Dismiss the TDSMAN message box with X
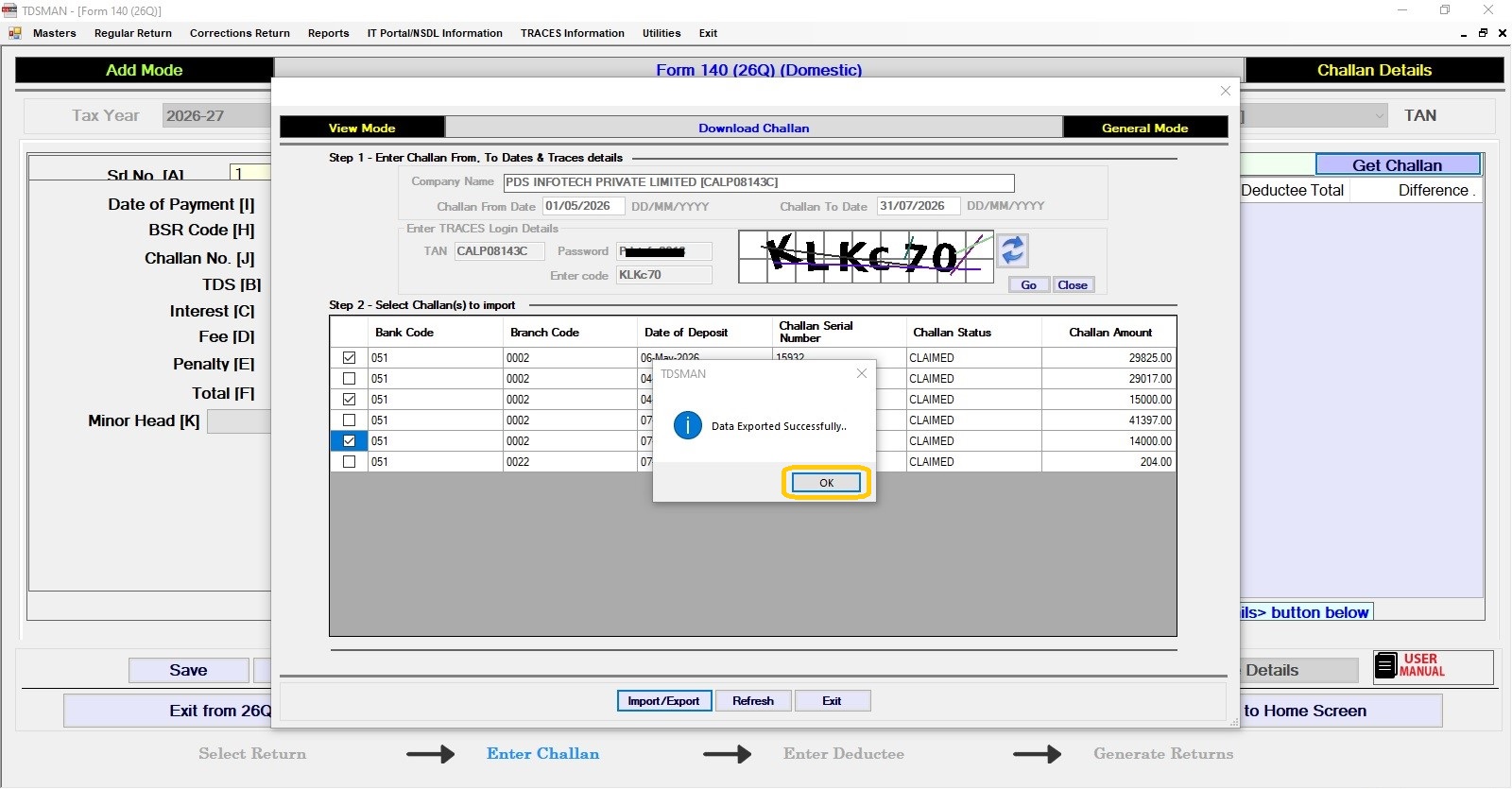The height and width of the screenshot is (789, 1512). click(x=861, y=373)
